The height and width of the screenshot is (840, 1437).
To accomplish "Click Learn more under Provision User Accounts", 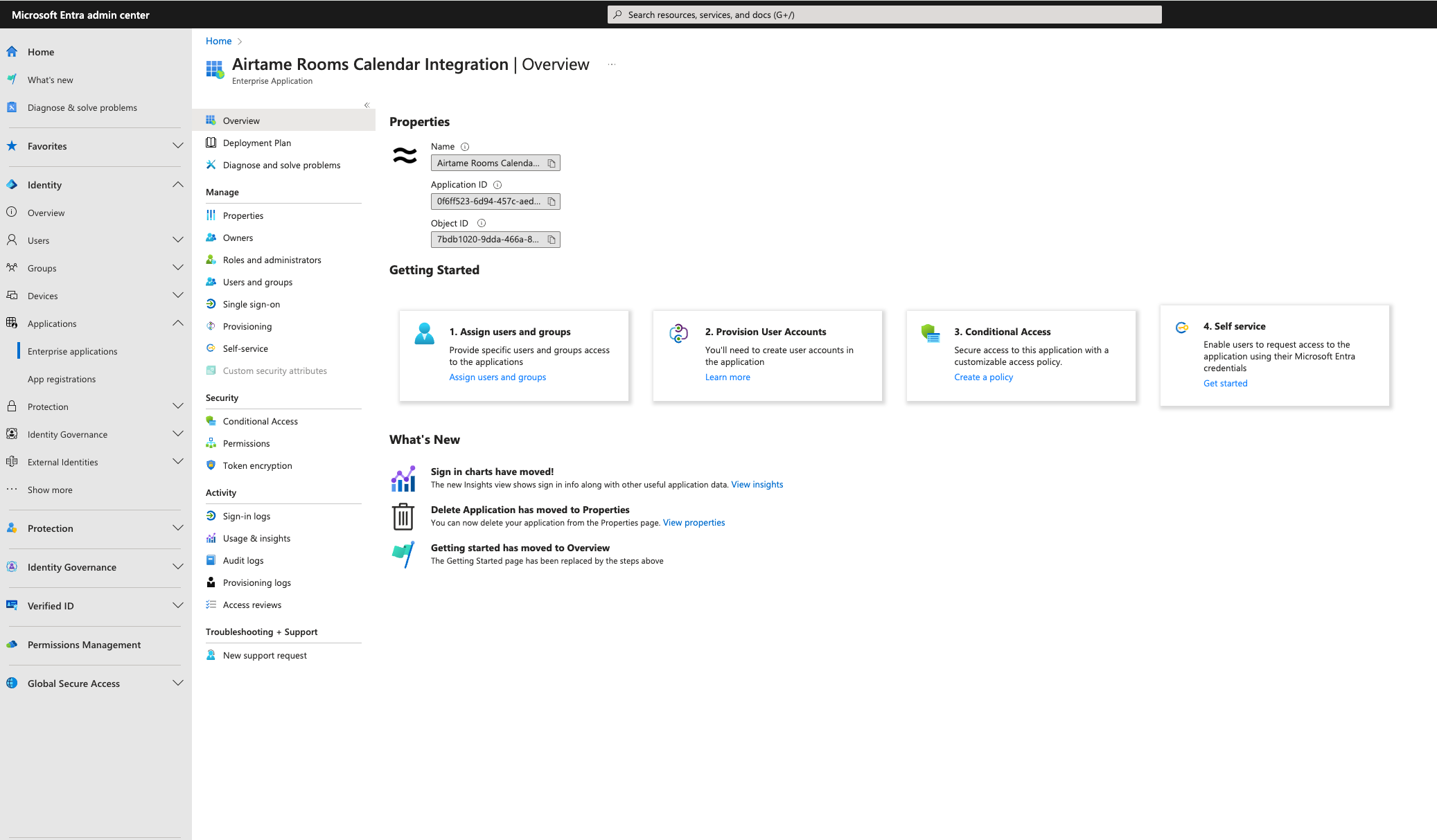I will [728, 377].
